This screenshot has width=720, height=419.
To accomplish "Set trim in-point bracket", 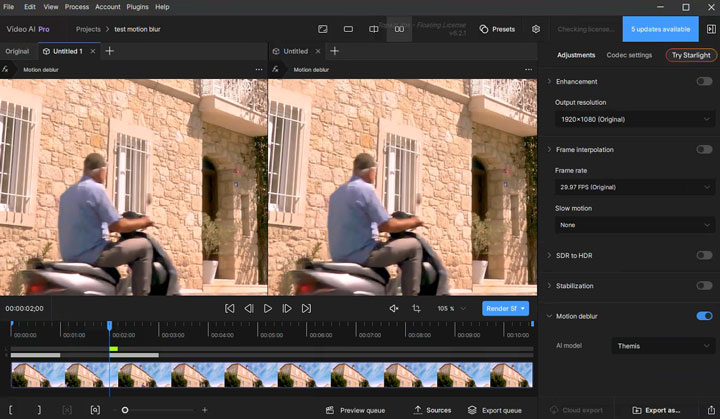I will (11, 410).
